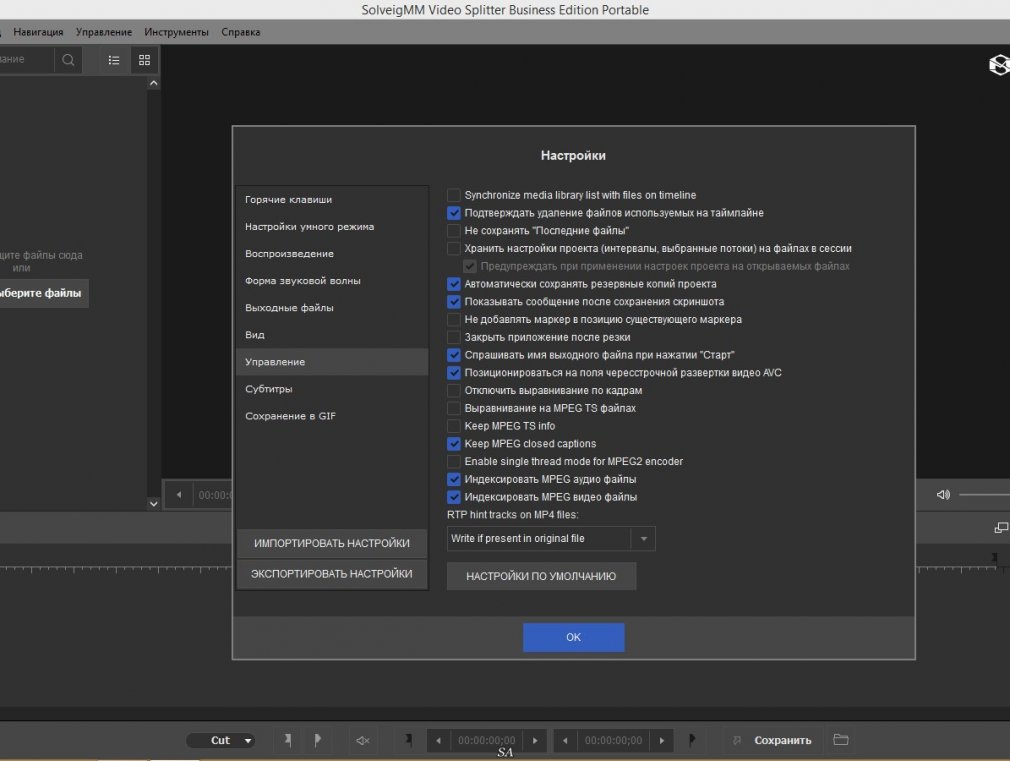Open Вид settings section
This screenshot has height=761, width=1010.
332,335
